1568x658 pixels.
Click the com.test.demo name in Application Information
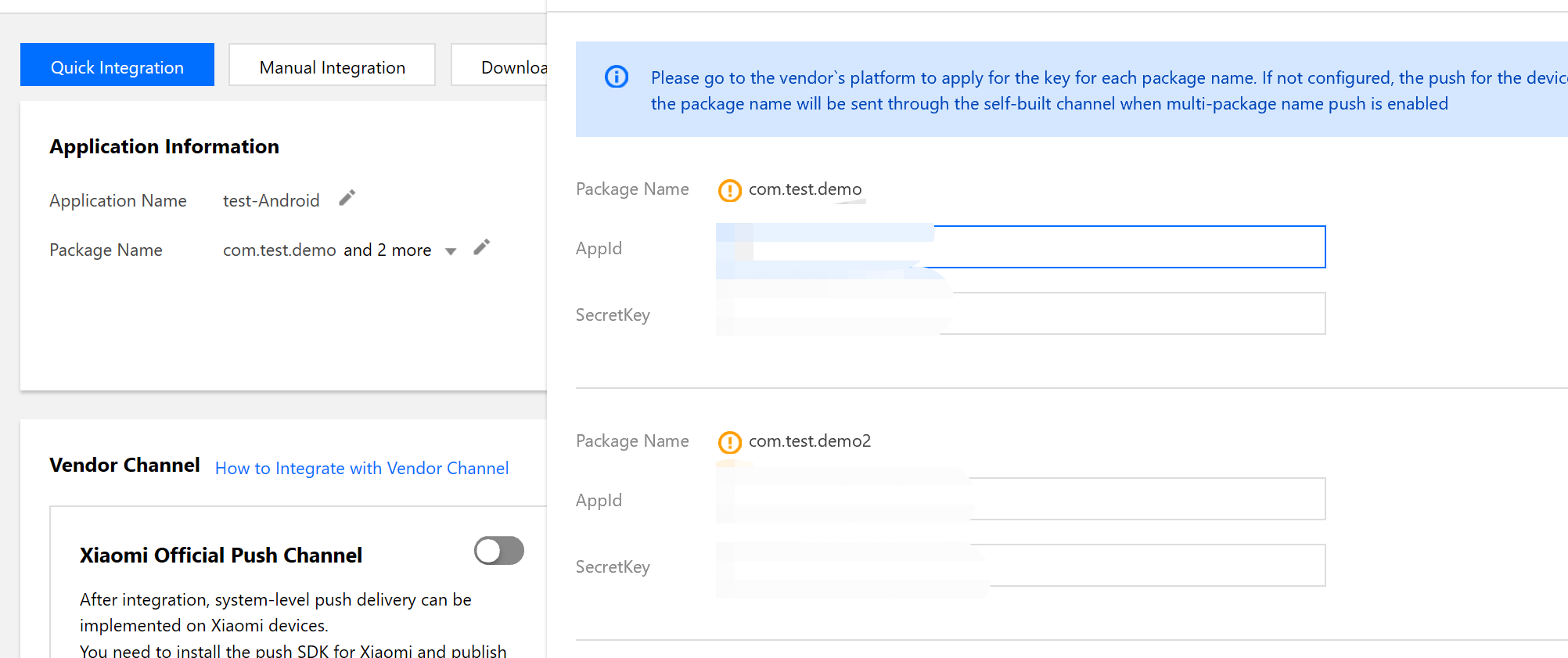click(x=279, y=250)
